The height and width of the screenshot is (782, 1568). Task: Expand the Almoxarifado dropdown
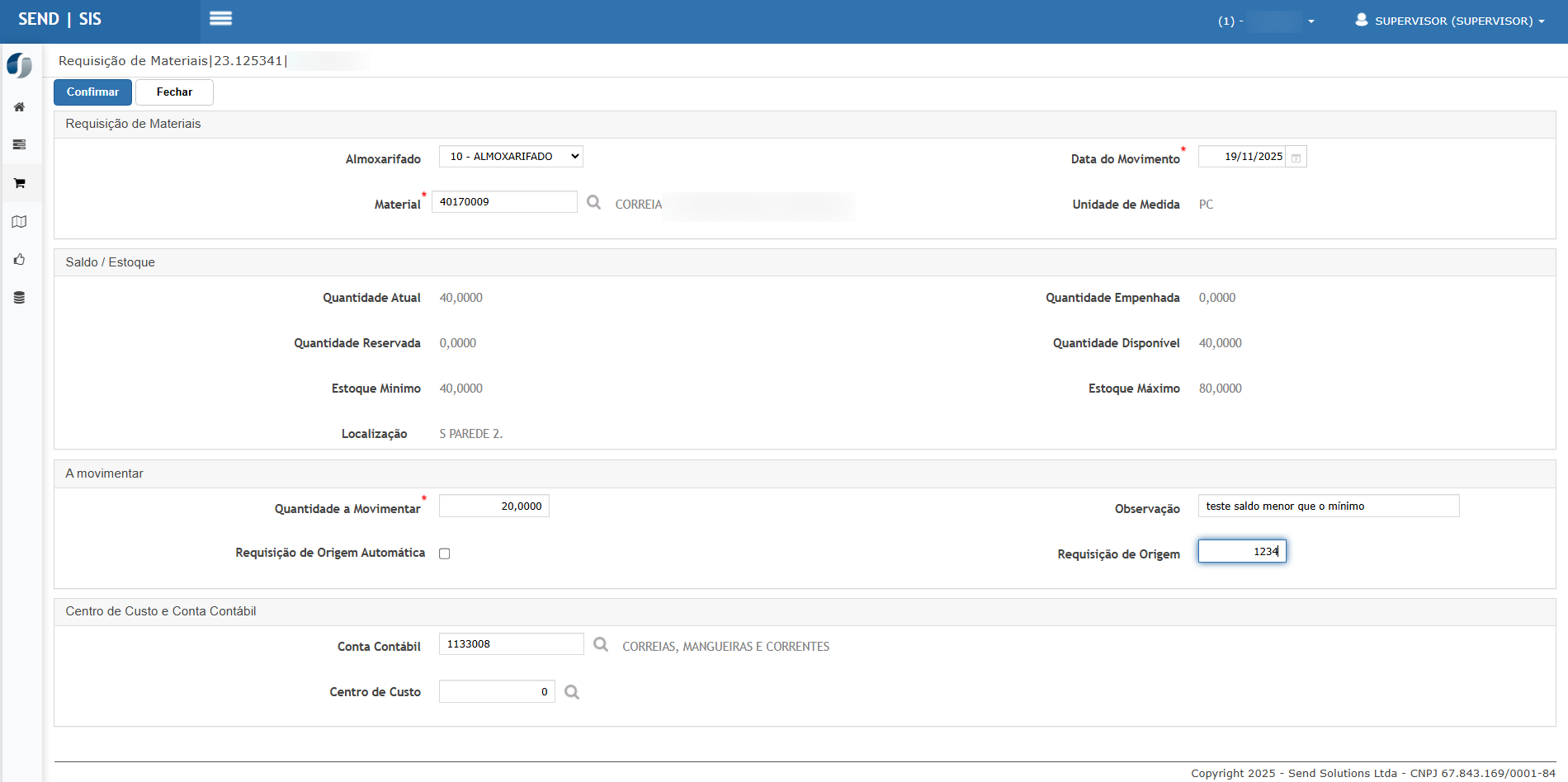click(x=511, y=157)
